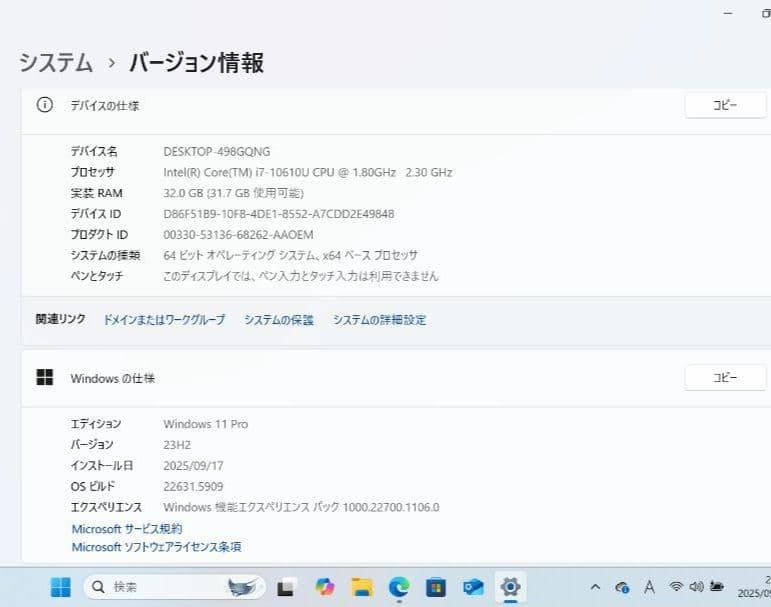Image resolution: width=771 pixels, height=607 pixels.
Task: Launch Microsoft Edge from the taskbar
Action: tap(398, 587)
